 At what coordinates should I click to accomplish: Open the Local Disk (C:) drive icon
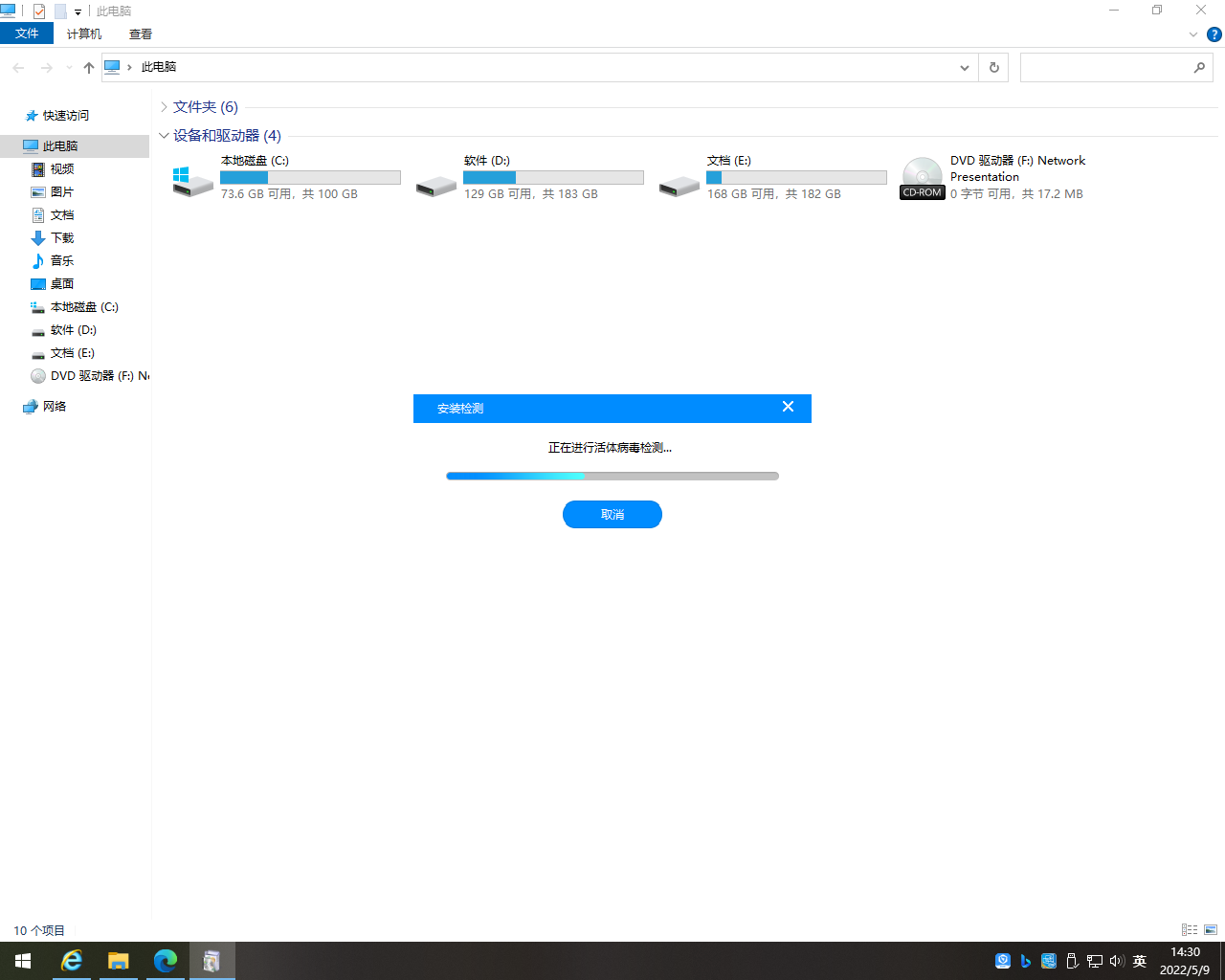click(x=192, y=180)
